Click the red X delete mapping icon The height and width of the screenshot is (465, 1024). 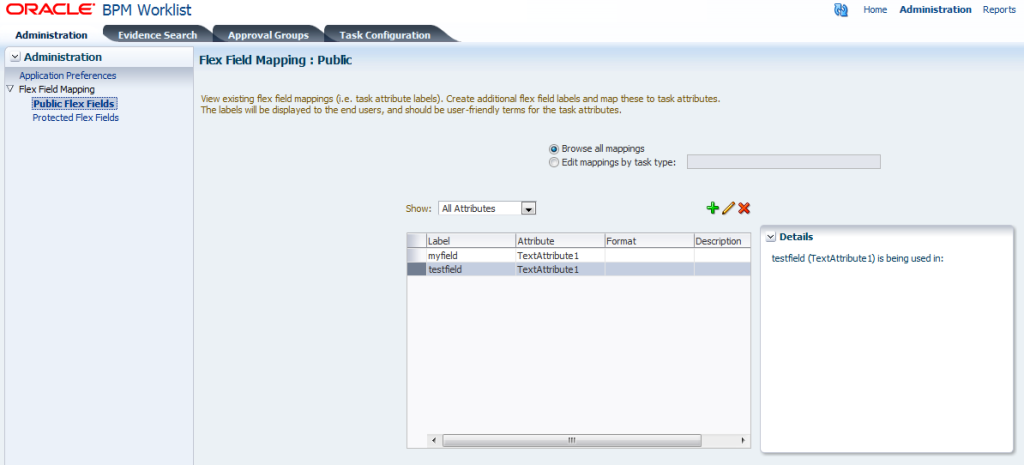pos(744,208)
